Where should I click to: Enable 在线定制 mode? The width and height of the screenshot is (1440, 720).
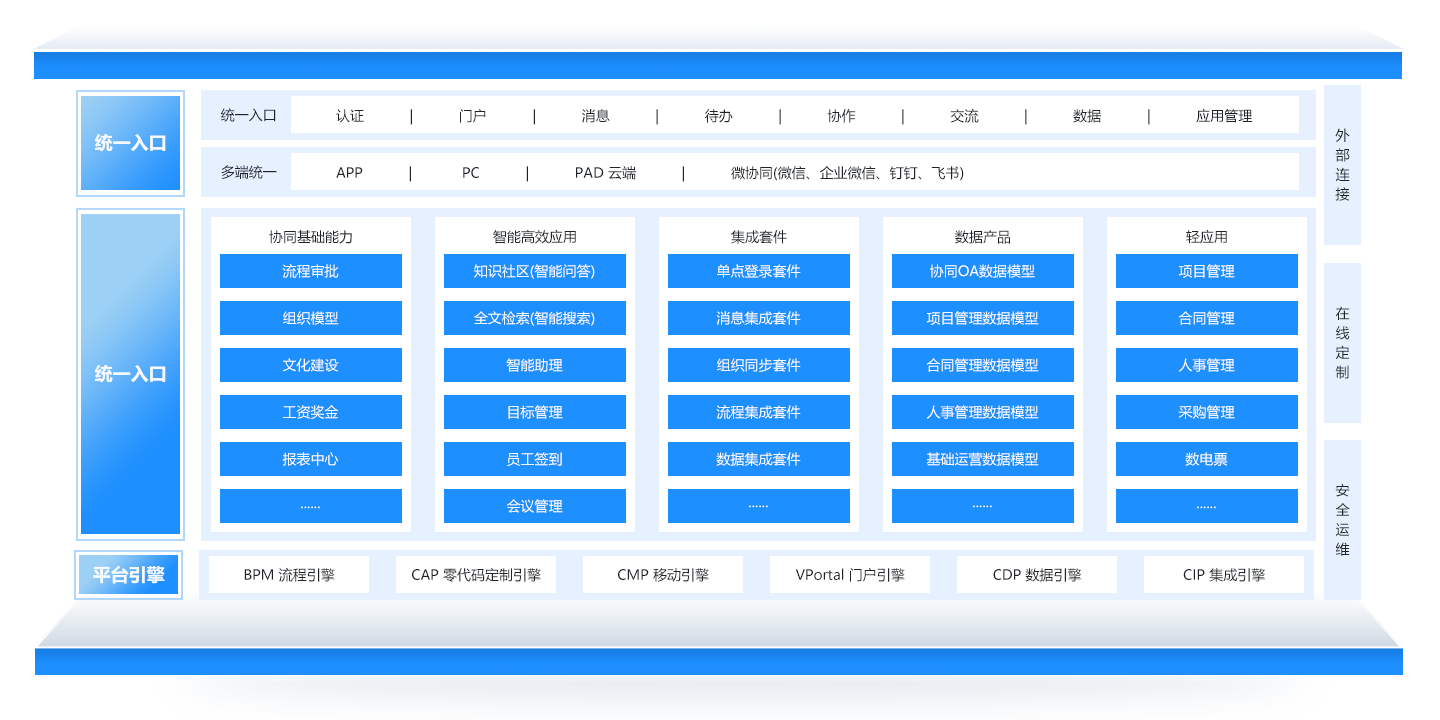coord(1341,338)
